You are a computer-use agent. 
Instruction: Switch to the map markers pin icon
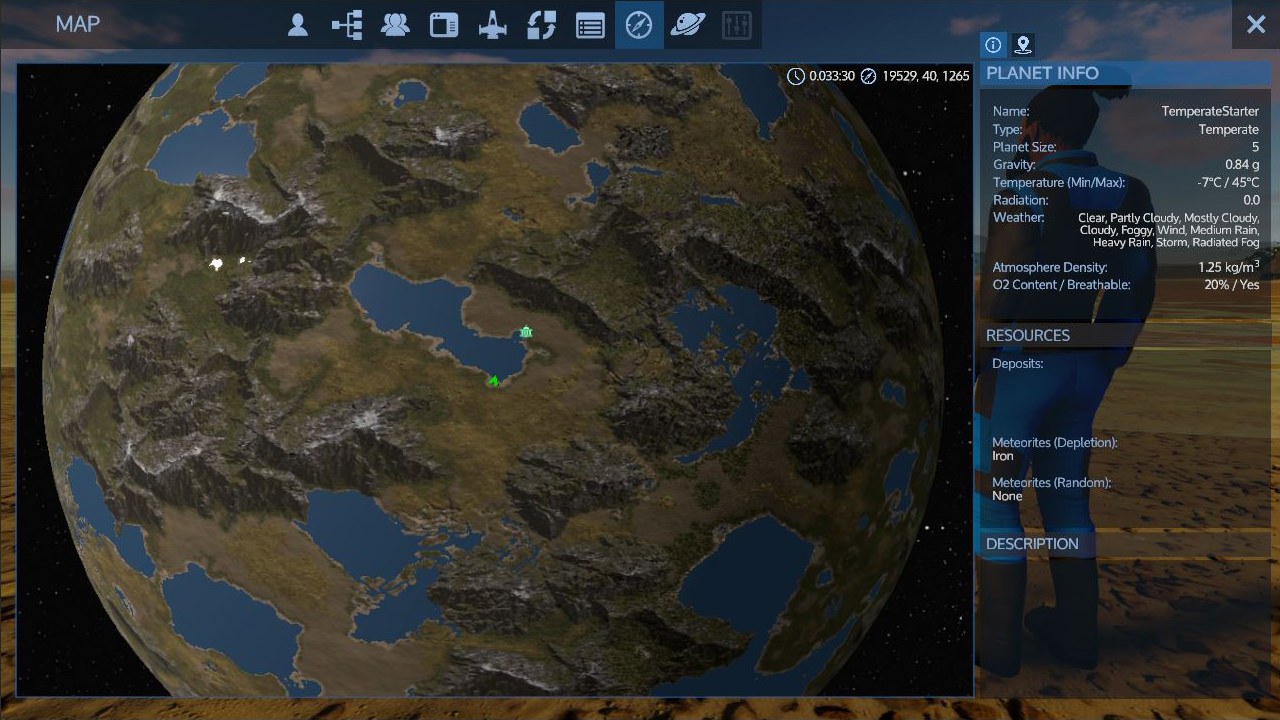click(x=1022, y=45)
